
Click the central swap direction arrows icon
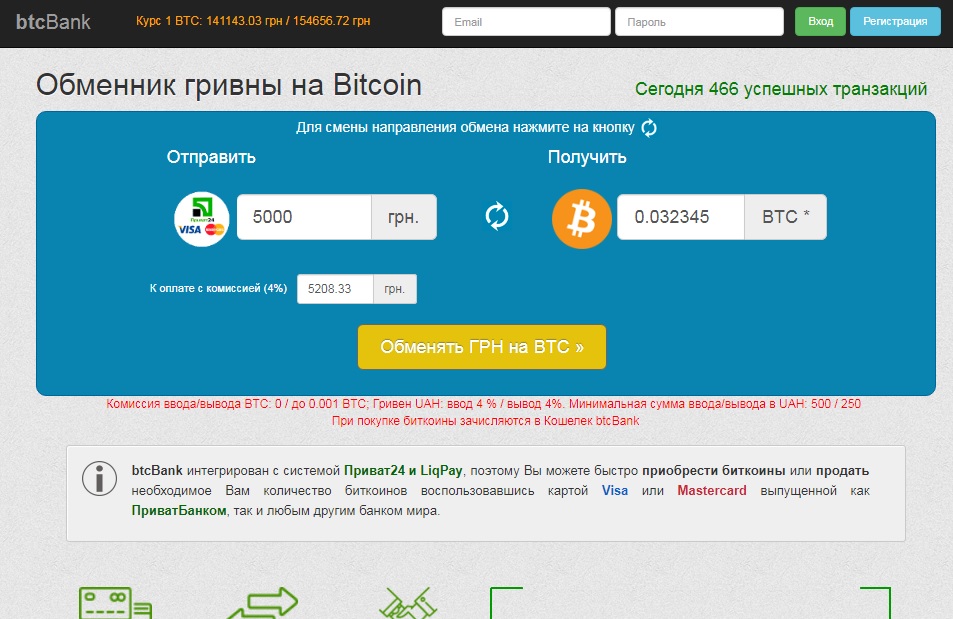pyautogui.click(x=497, y=216)
